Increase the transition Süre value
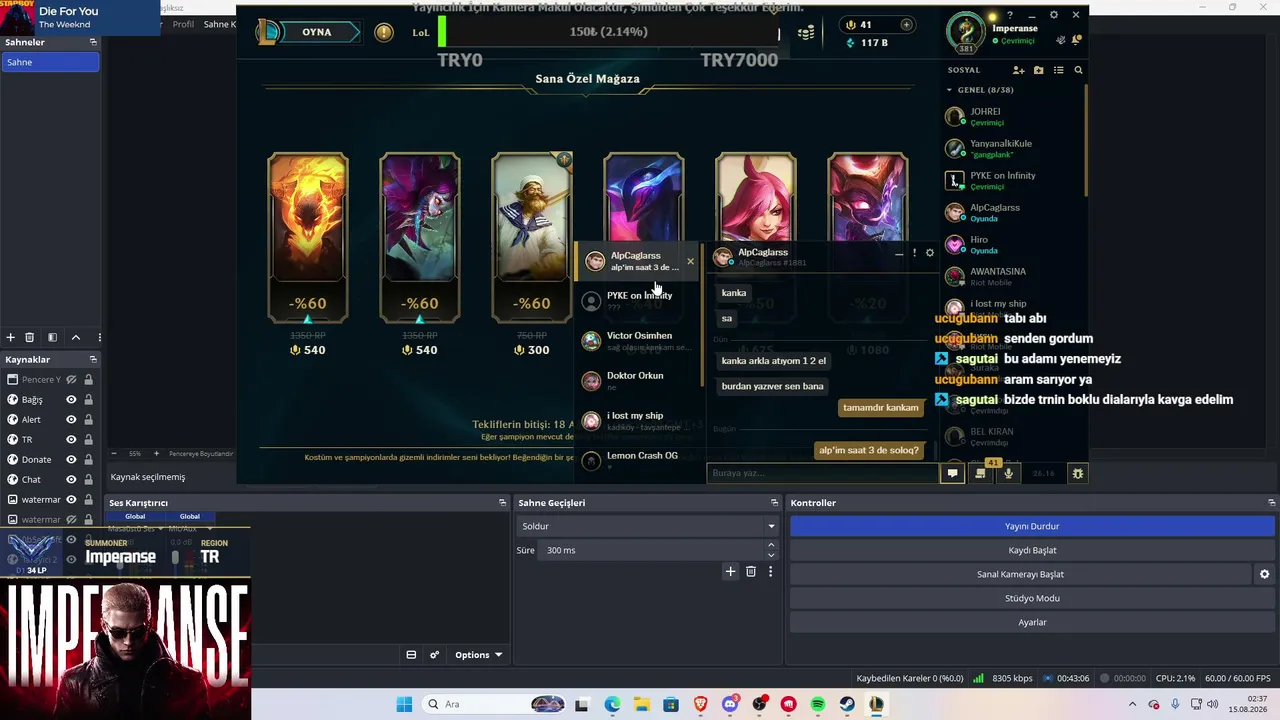 [771, 545]
